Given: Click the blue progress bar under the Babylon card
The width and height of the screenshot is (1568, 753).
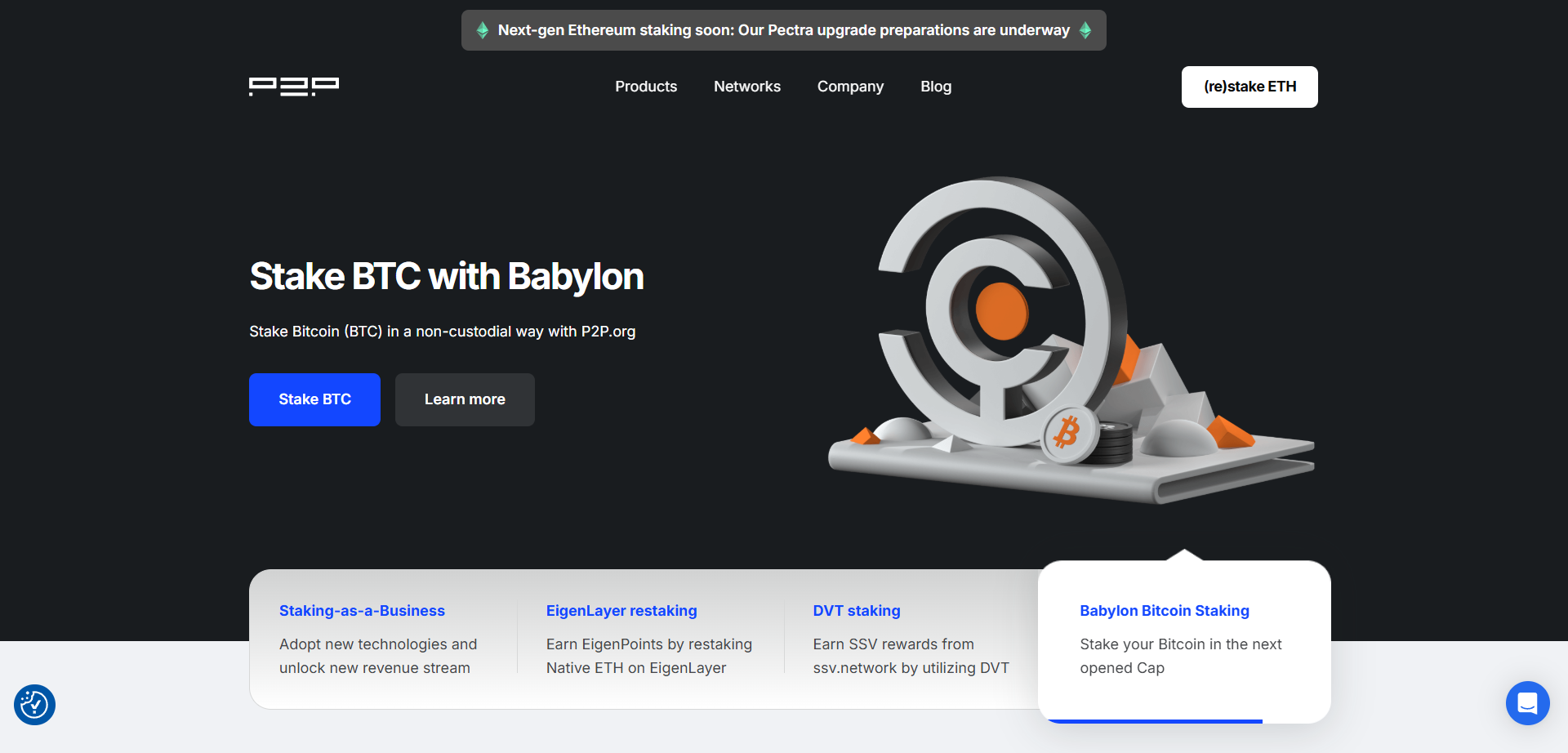Looking at the screenshot, I should 1155,721.
